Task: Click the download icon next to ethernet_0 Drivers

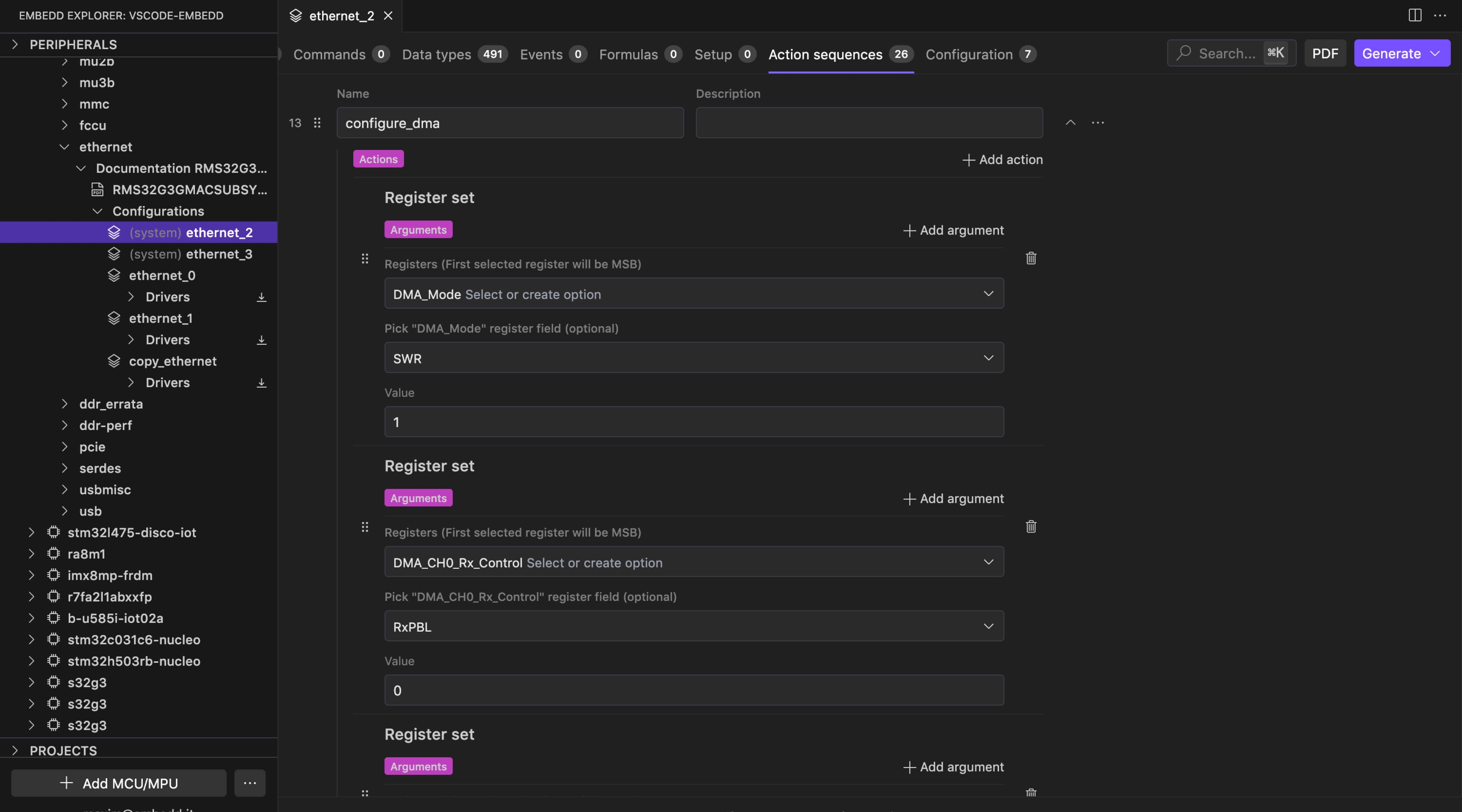Action: click(261, 297)
